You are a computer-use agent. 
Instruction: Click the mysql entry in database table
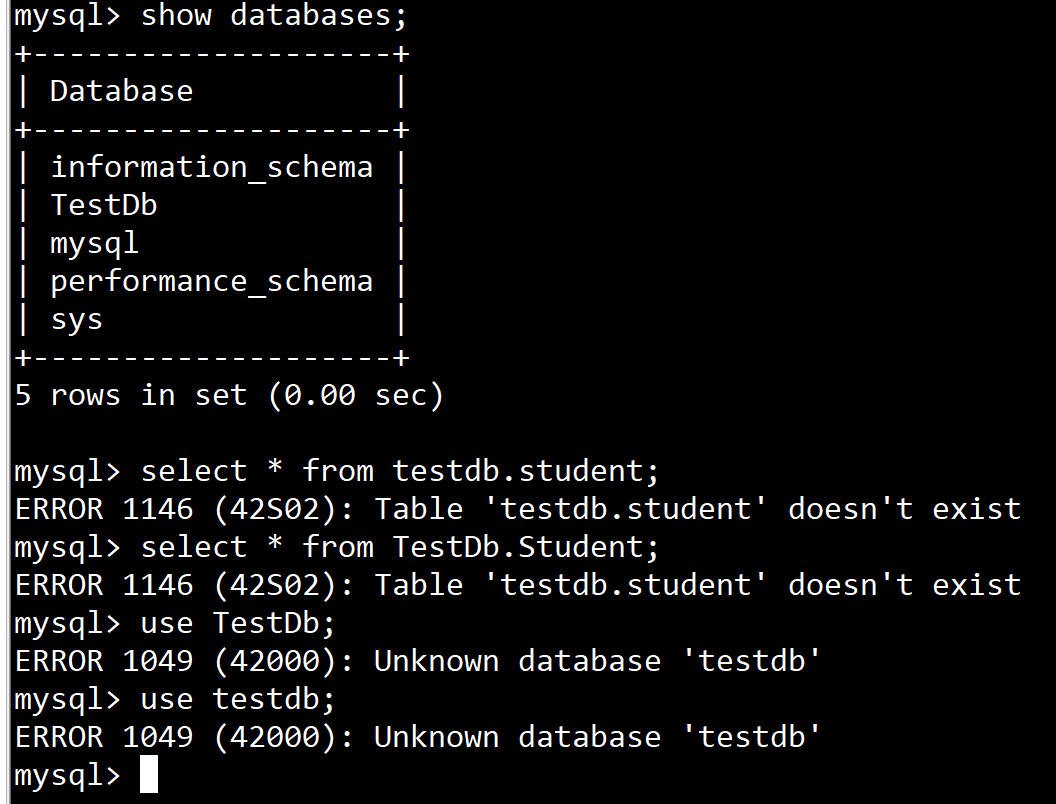(94, 243)
